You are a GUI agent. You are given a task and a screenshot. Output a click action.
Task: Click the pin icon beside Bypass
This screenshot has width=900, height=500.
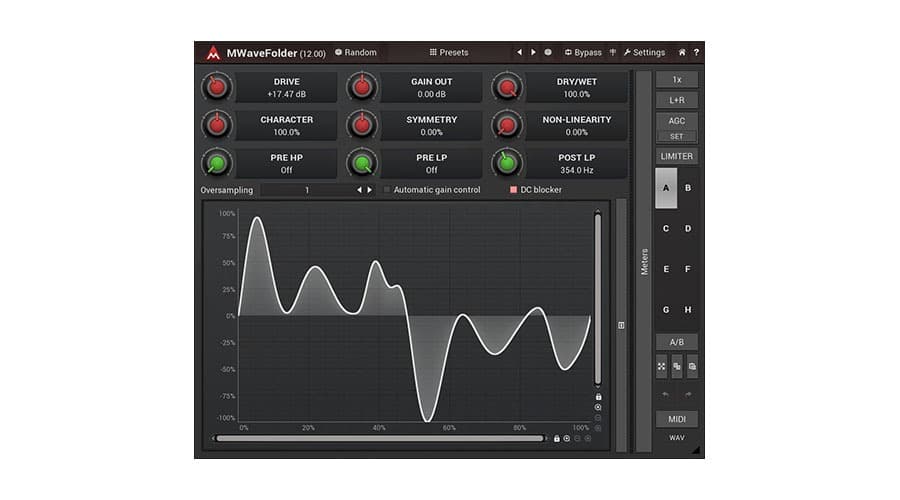(613, 52)
